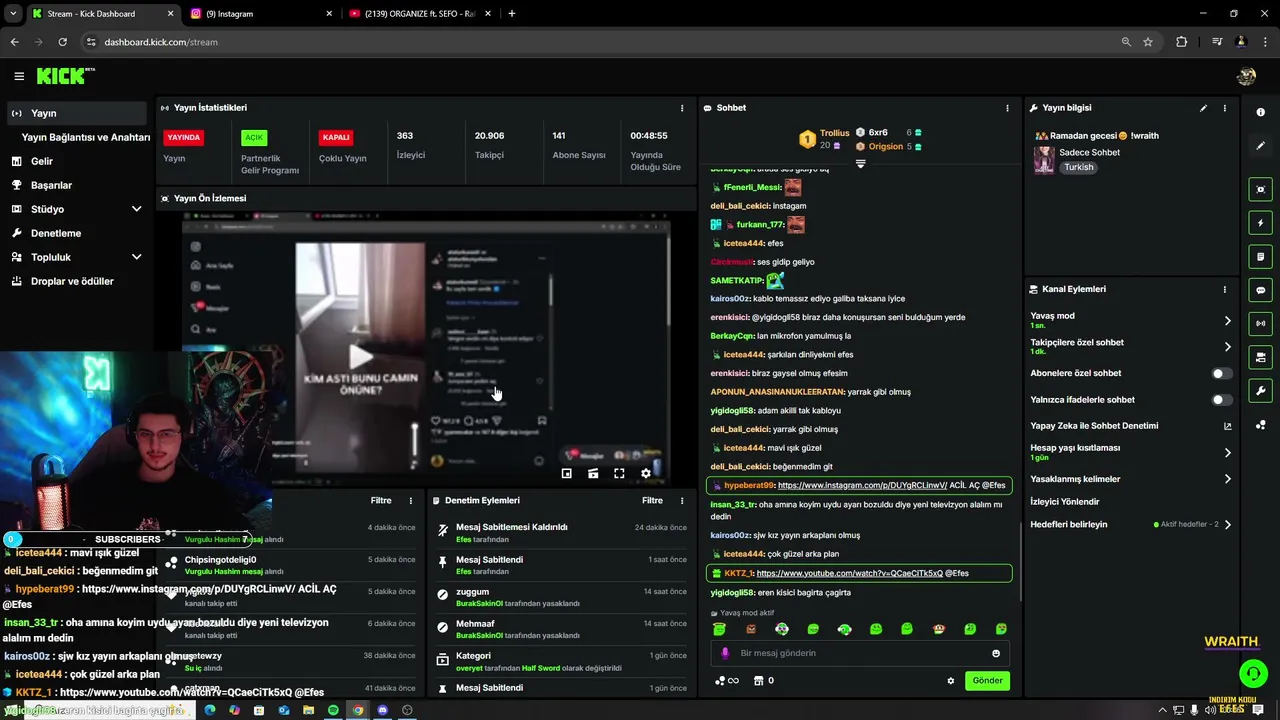Click the purple microphone icon in chat input
Viewport: 1280px width, 720px height.
(x=725, y=653)
